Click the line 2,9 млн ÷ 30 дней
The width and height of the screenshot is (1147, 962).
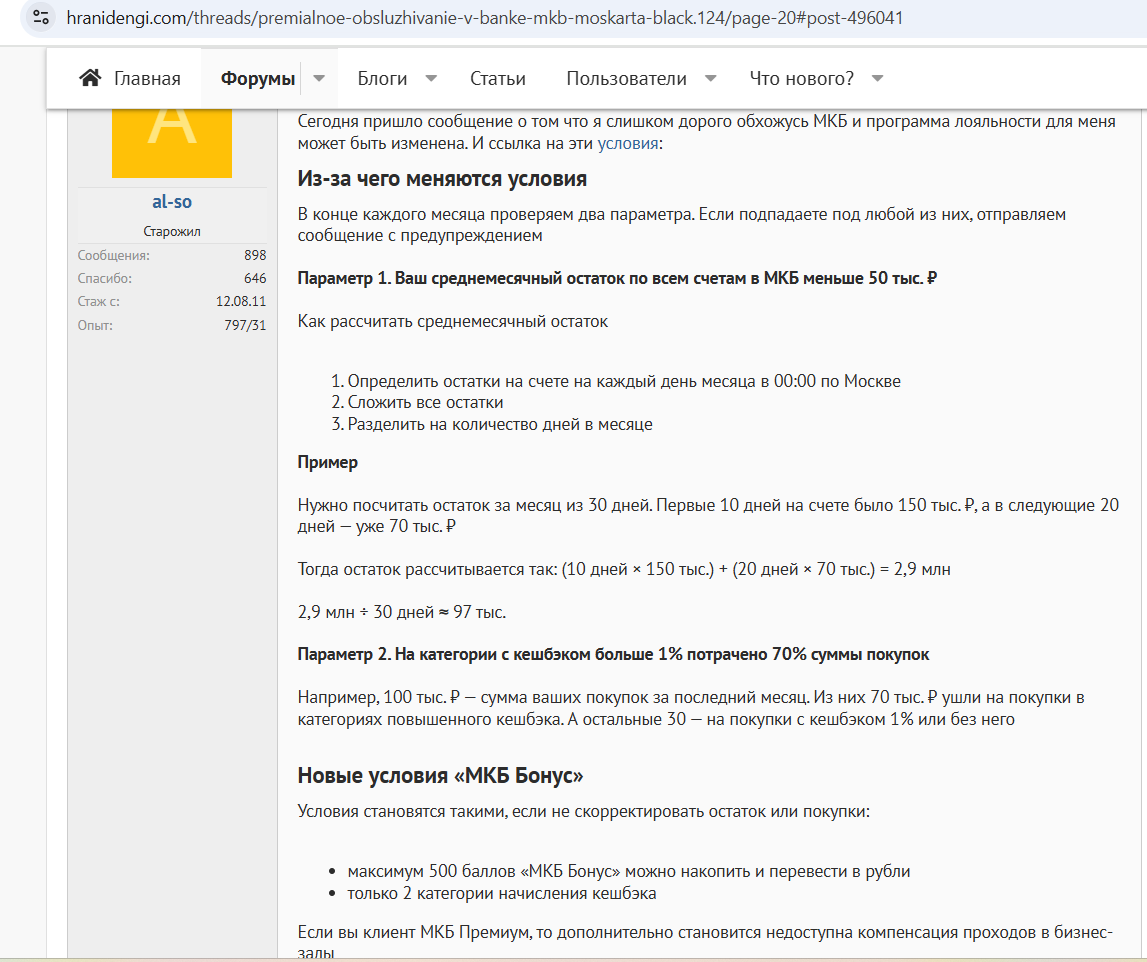click(x=402, y=612)
